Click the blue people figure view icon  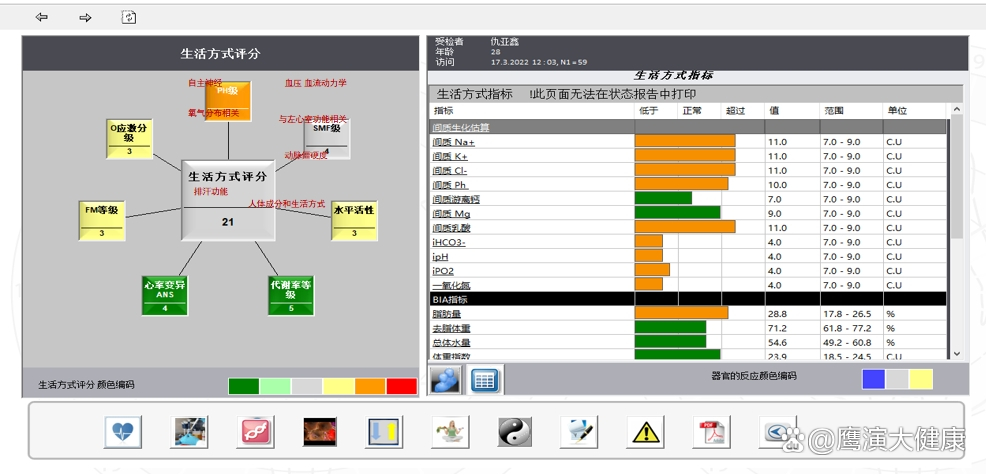pyautogui.click(x=445, y=380)
